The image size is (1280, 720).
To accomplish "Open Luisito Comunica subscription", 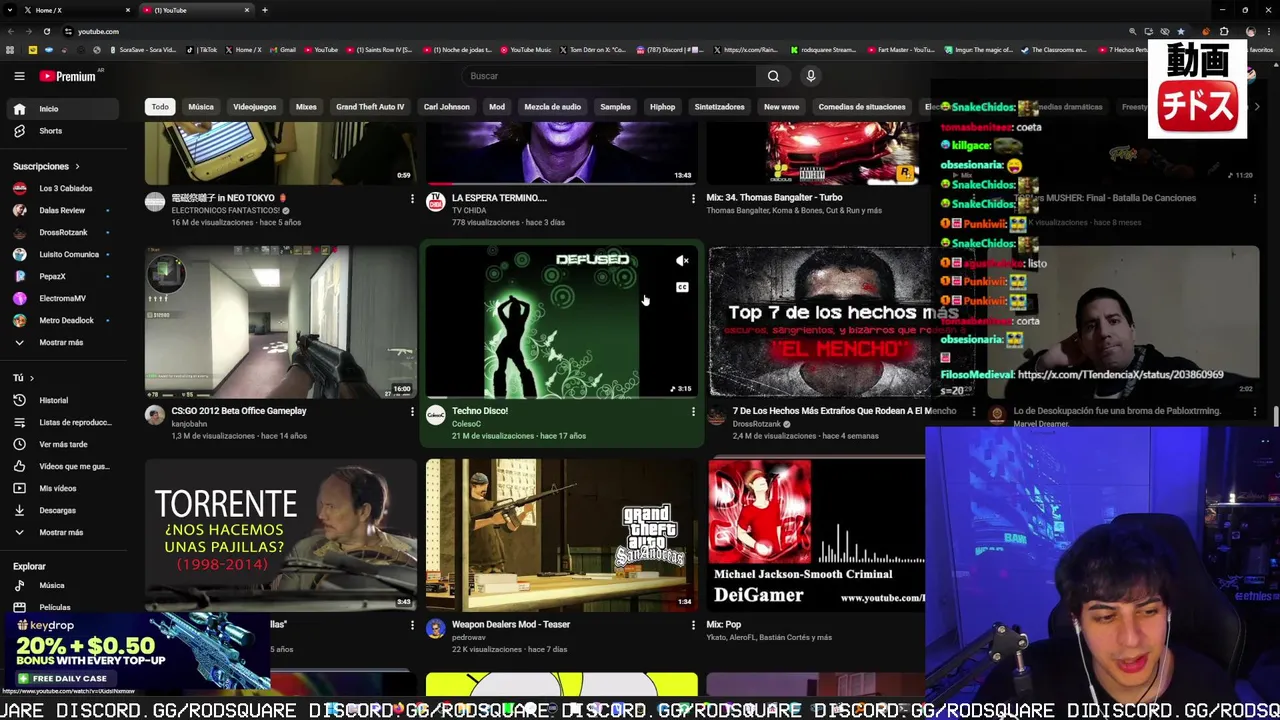I will click(62, 254).
